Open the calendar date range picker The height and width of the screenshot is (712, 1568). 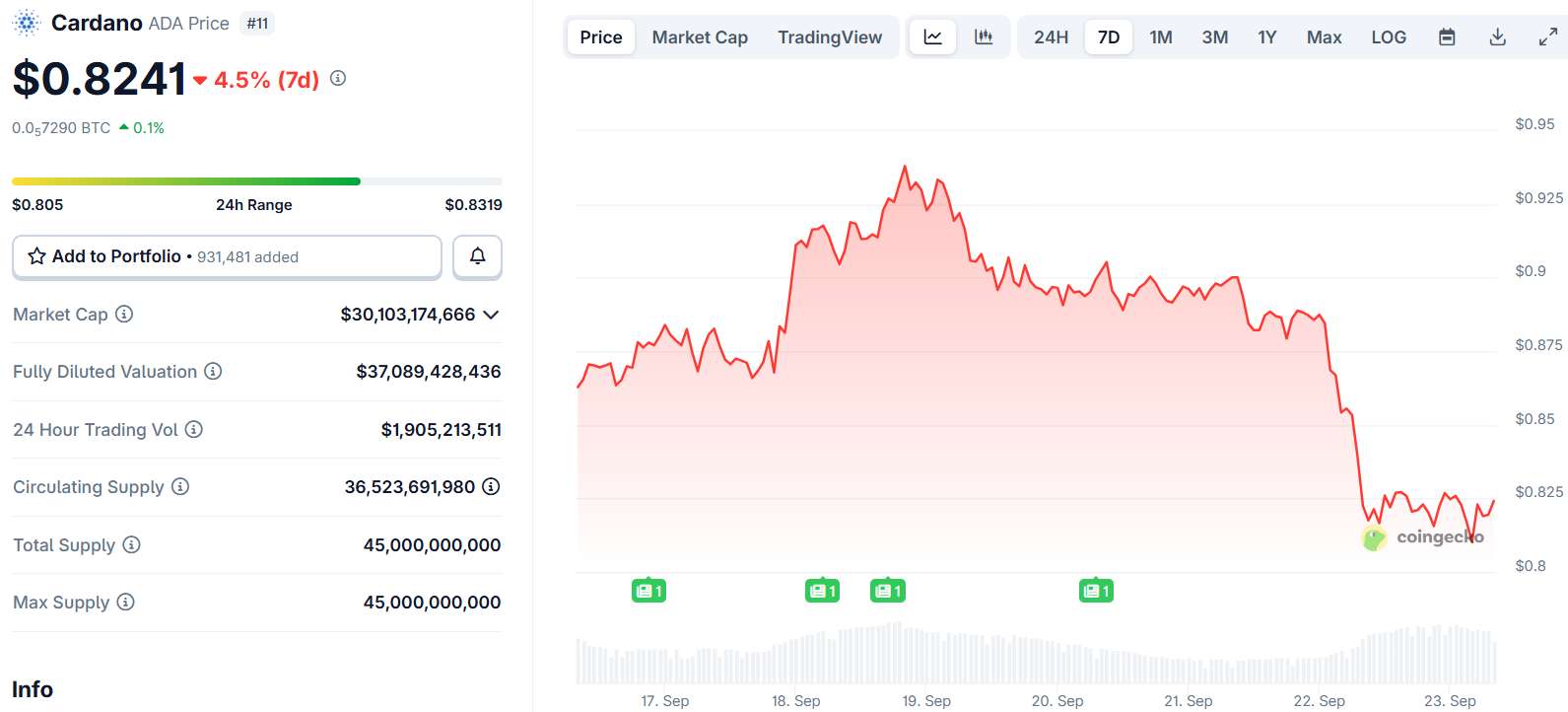(1447, 37)
